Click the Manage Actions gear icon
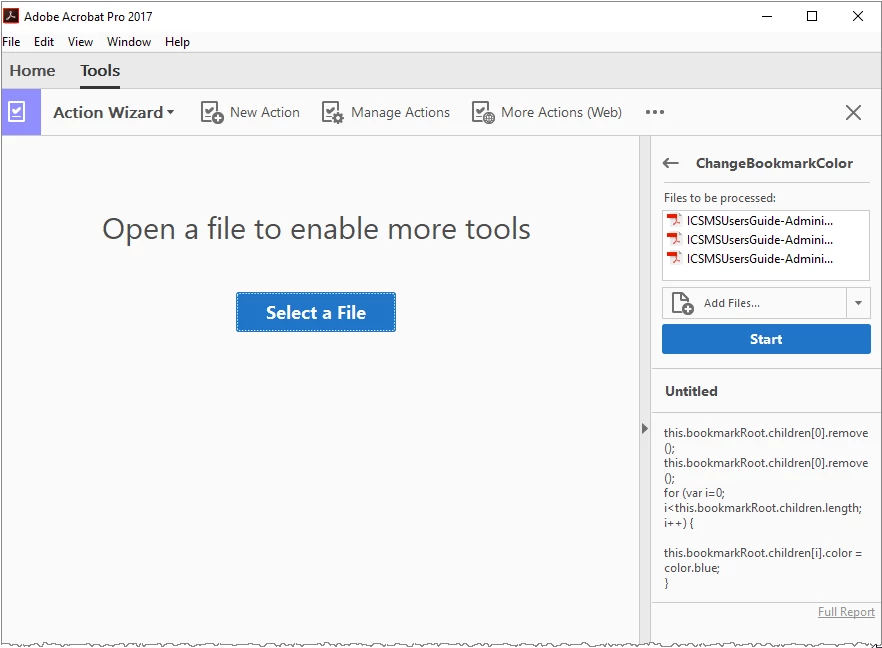Screen dimensions: 882x648 pyautogui.click(x=332, y=112)
